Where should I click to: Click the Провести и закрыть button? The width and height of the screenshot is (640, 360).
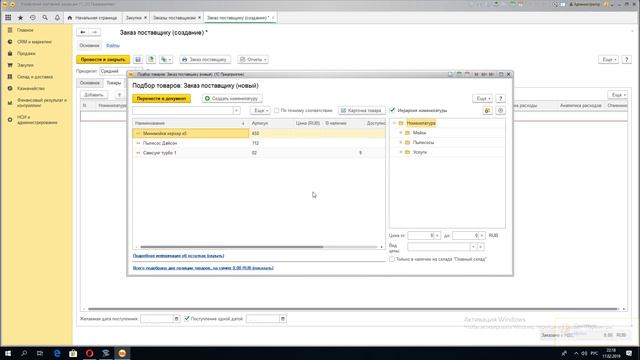(x=103, y=60)
